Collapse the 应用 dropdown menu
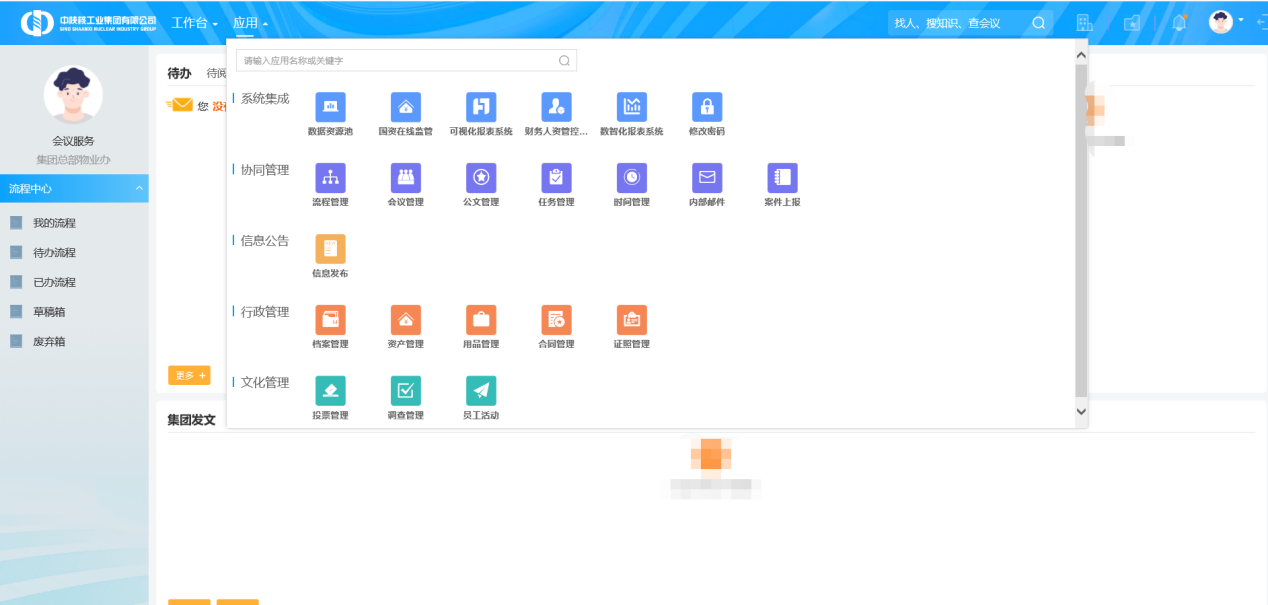 [x=249, y=23]
